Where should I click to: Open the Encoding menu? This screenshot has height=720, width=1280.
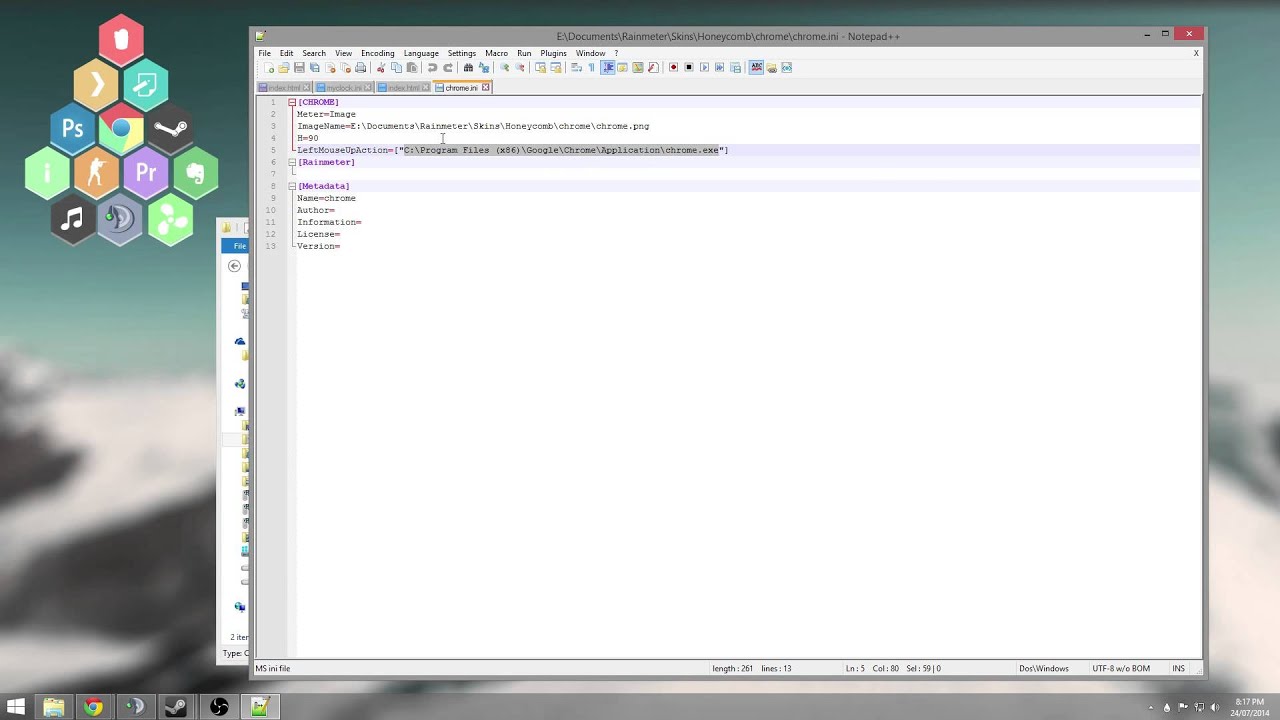377,53
